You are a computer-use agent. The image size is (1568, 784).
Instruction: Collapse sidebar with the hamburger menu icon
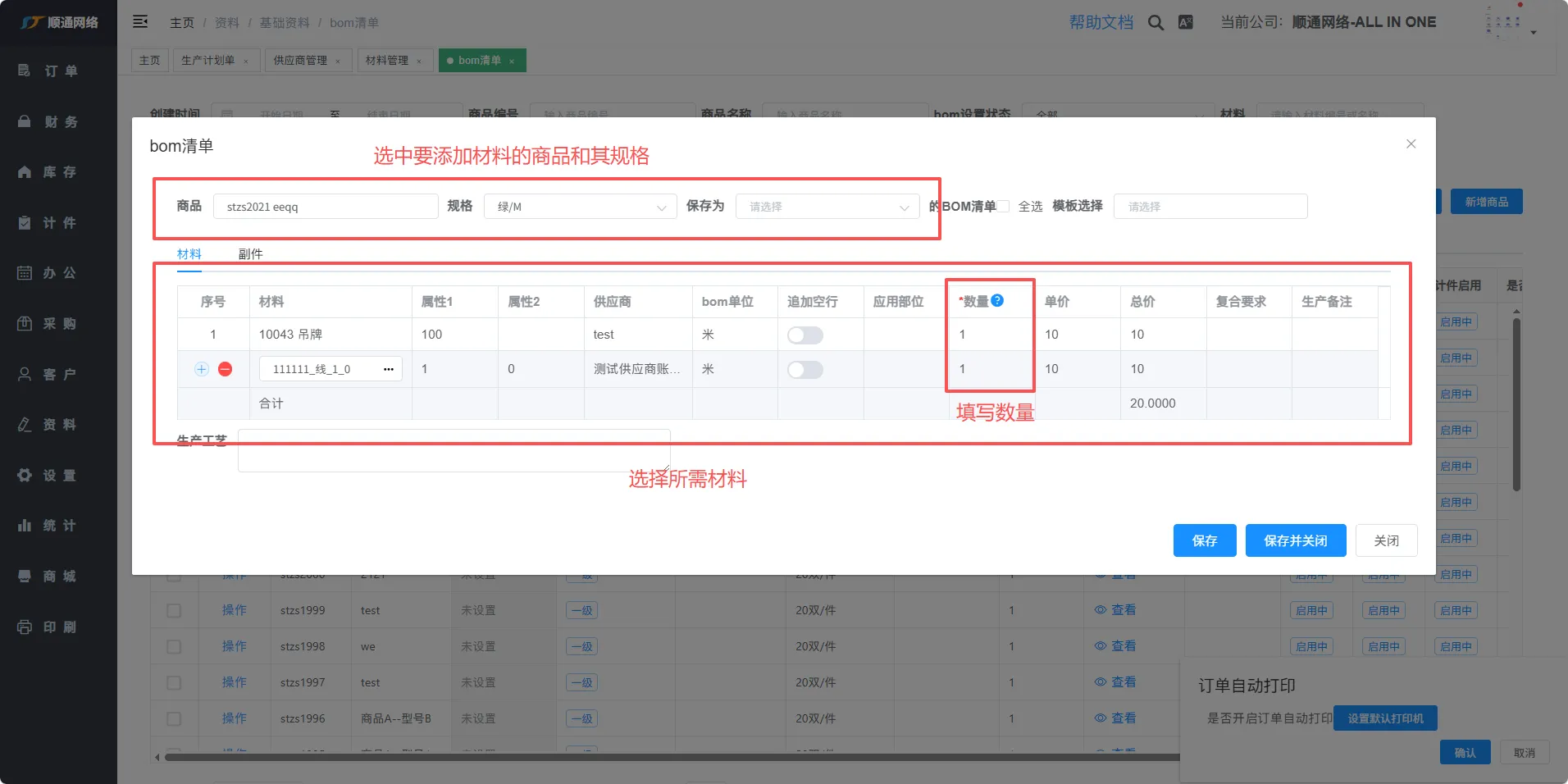tap(140, 22)
